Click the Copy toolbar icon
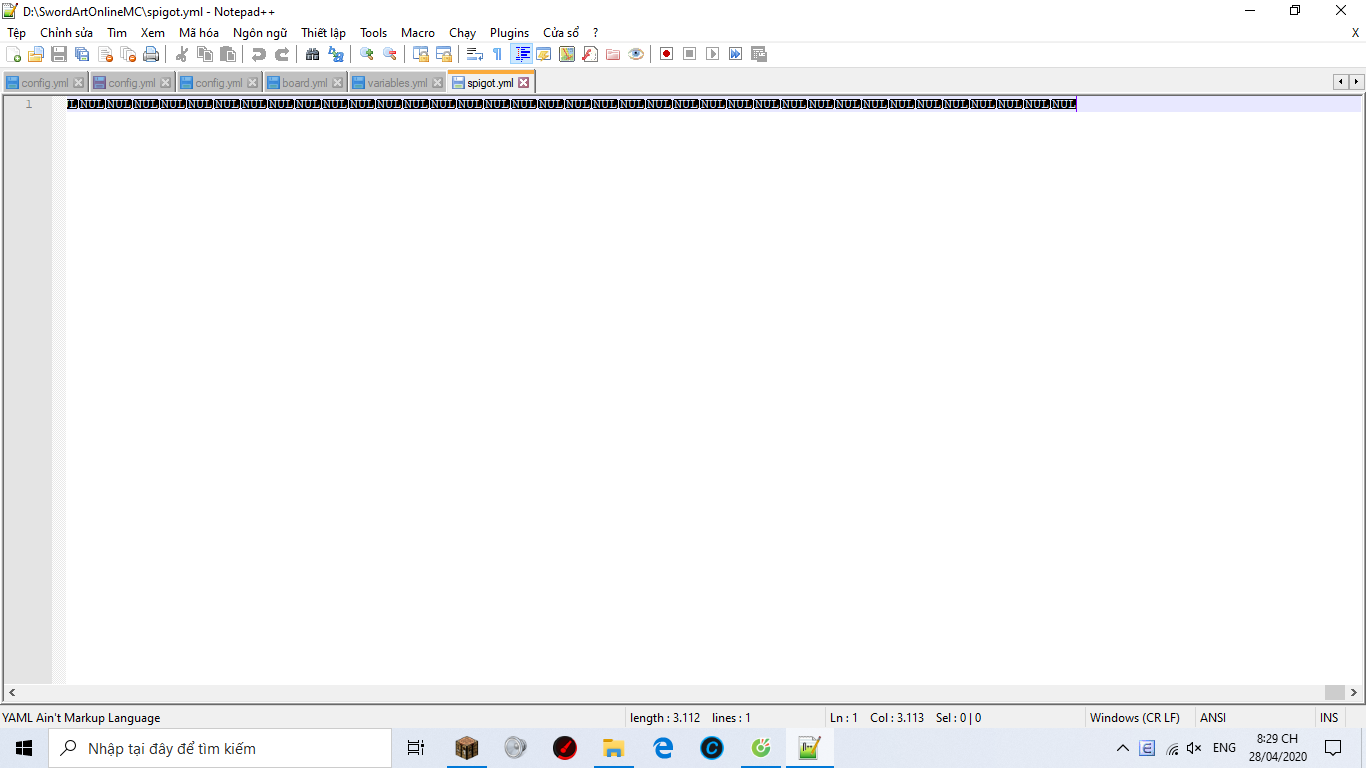The image size is (1366, 768). click(x=205, y=54)
